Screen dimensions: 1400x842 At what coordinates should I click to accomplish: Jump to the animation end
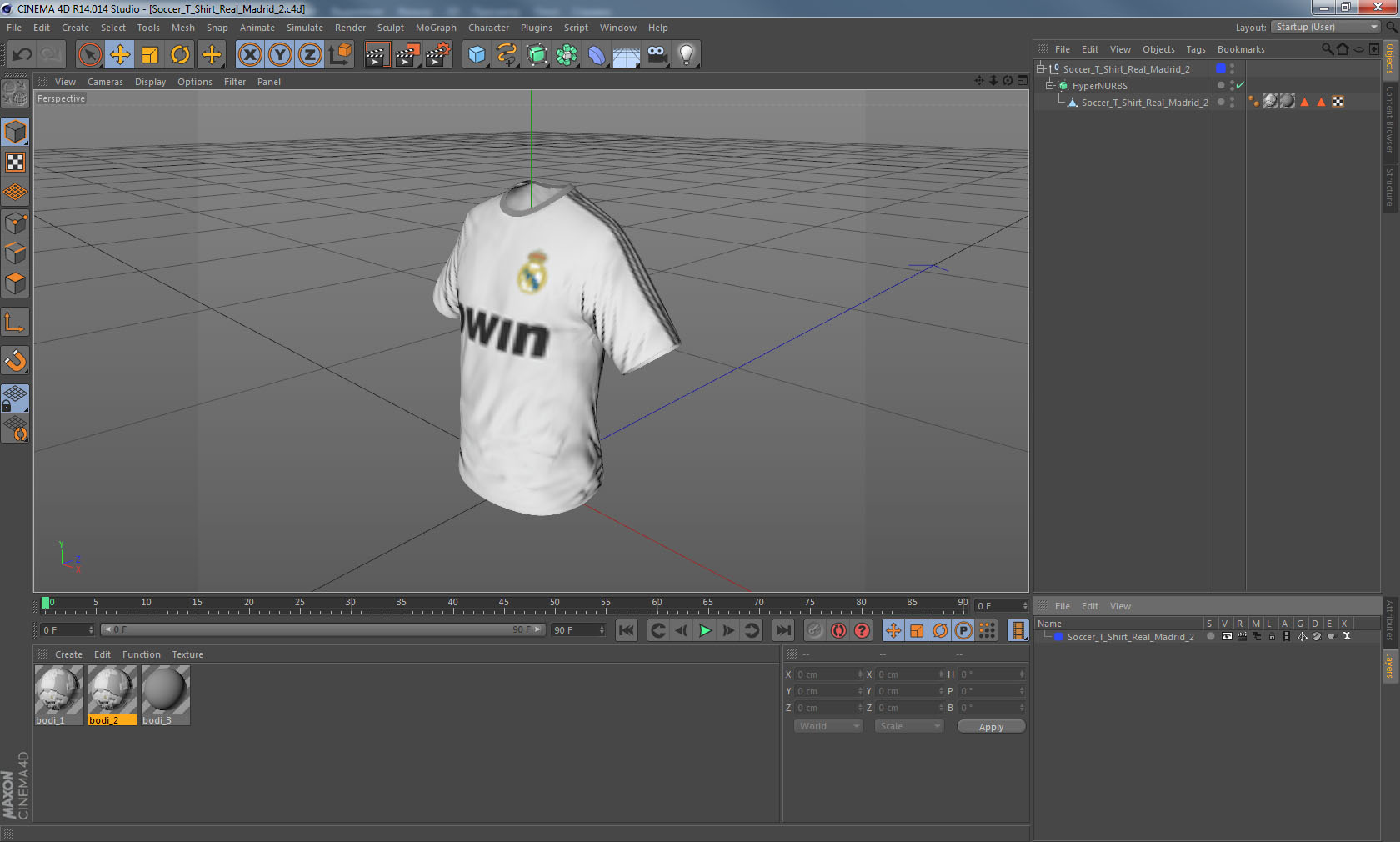(x=783, y=630)
